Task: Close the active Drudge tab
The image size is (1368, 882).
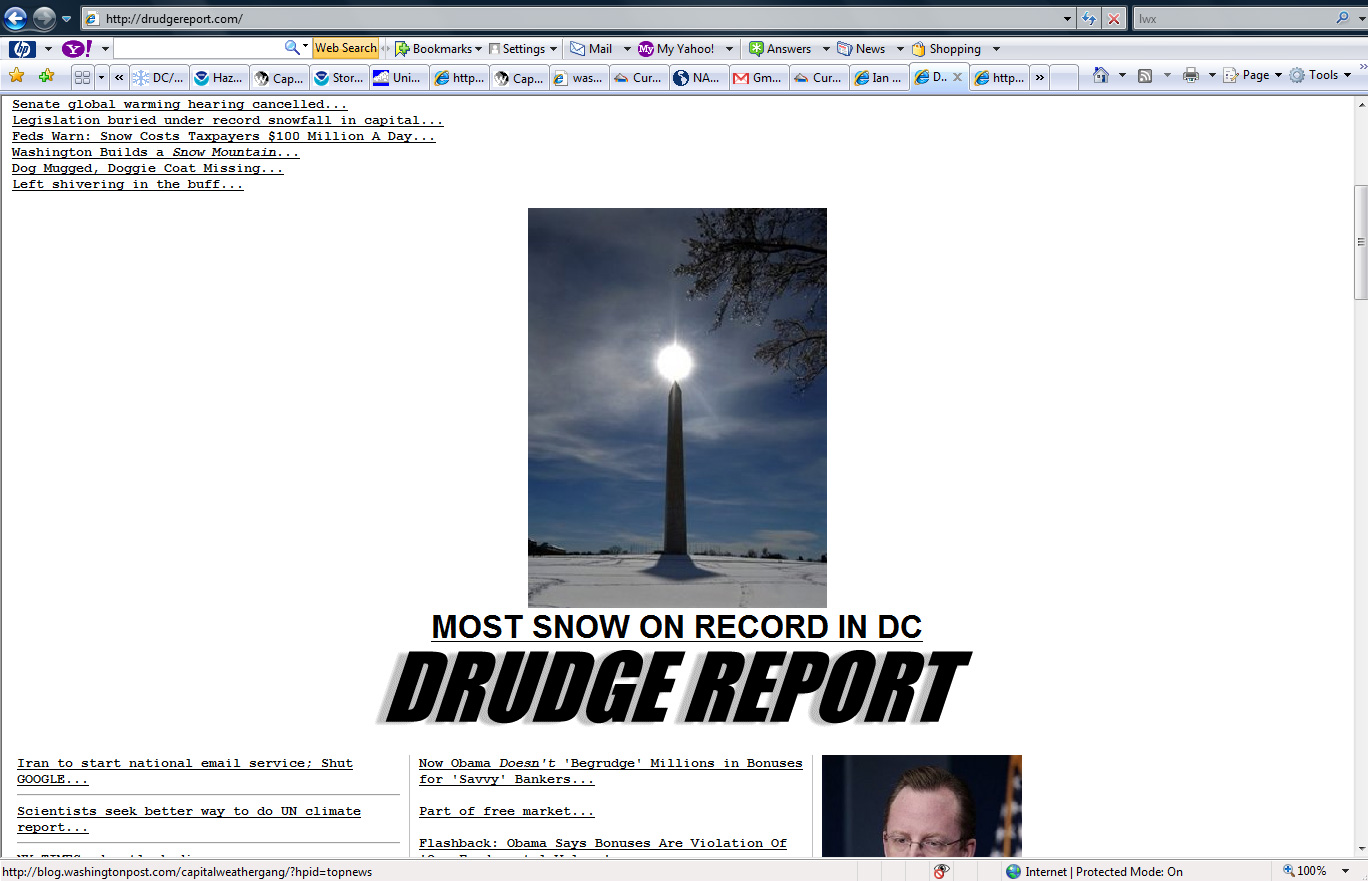Action: [x=957, y=77]
